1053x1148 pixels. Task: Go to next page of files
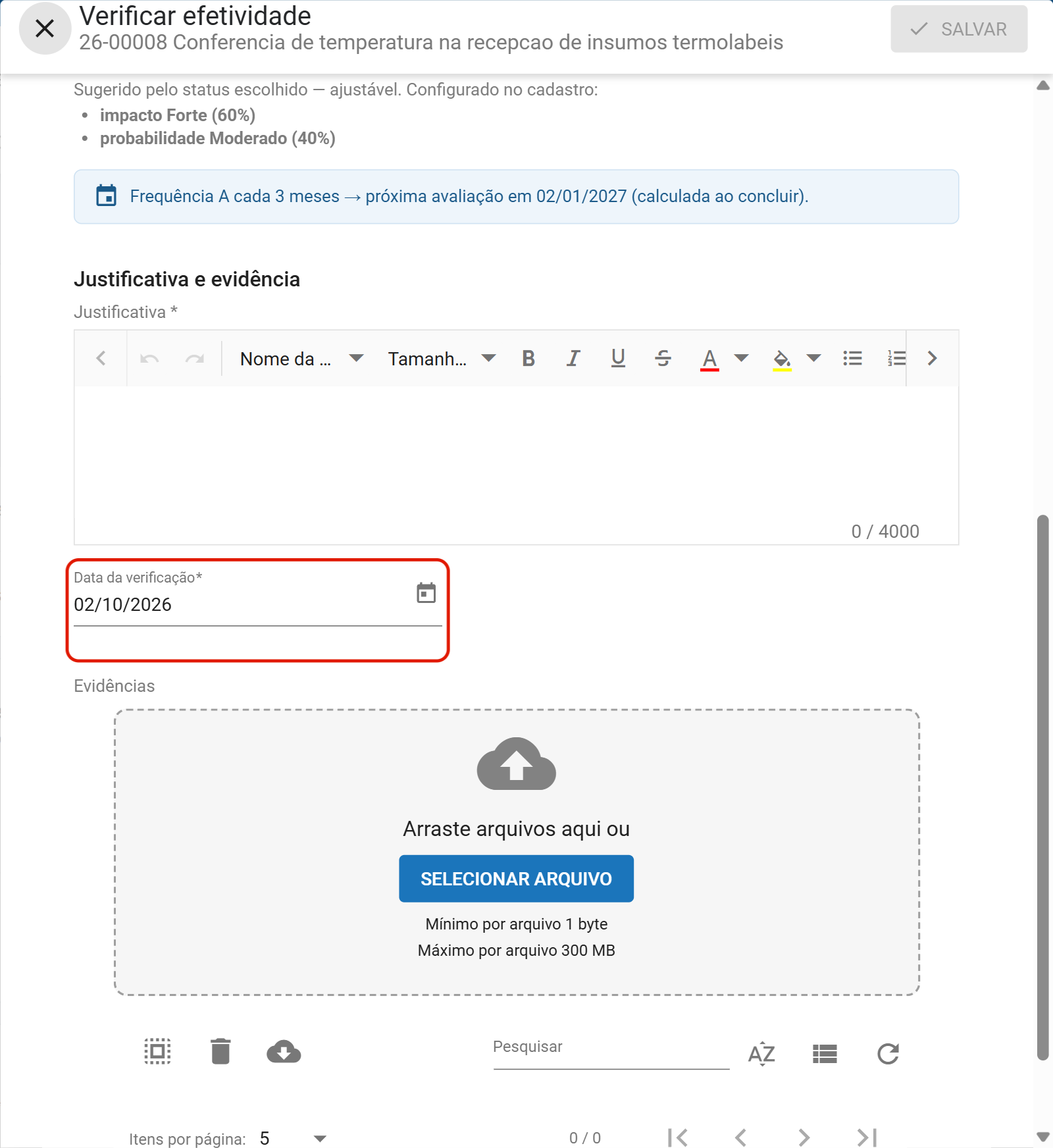coord(804,1137)
